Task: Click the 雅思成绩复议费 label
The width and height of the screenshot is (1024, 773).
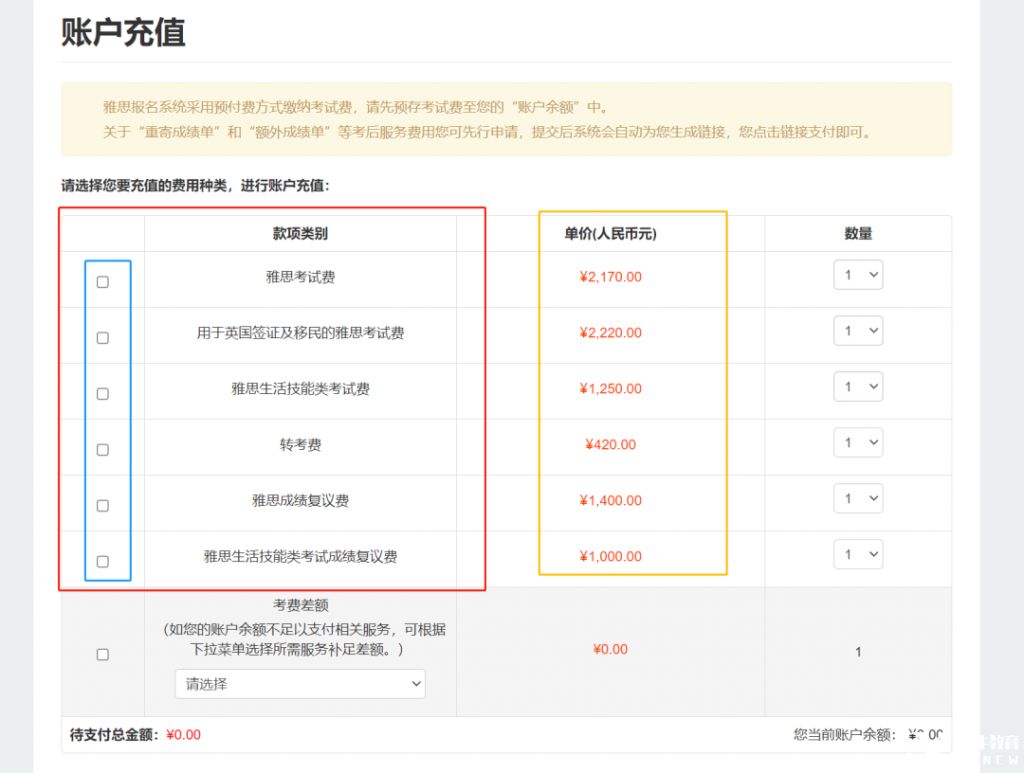Action: pos(300,501)
